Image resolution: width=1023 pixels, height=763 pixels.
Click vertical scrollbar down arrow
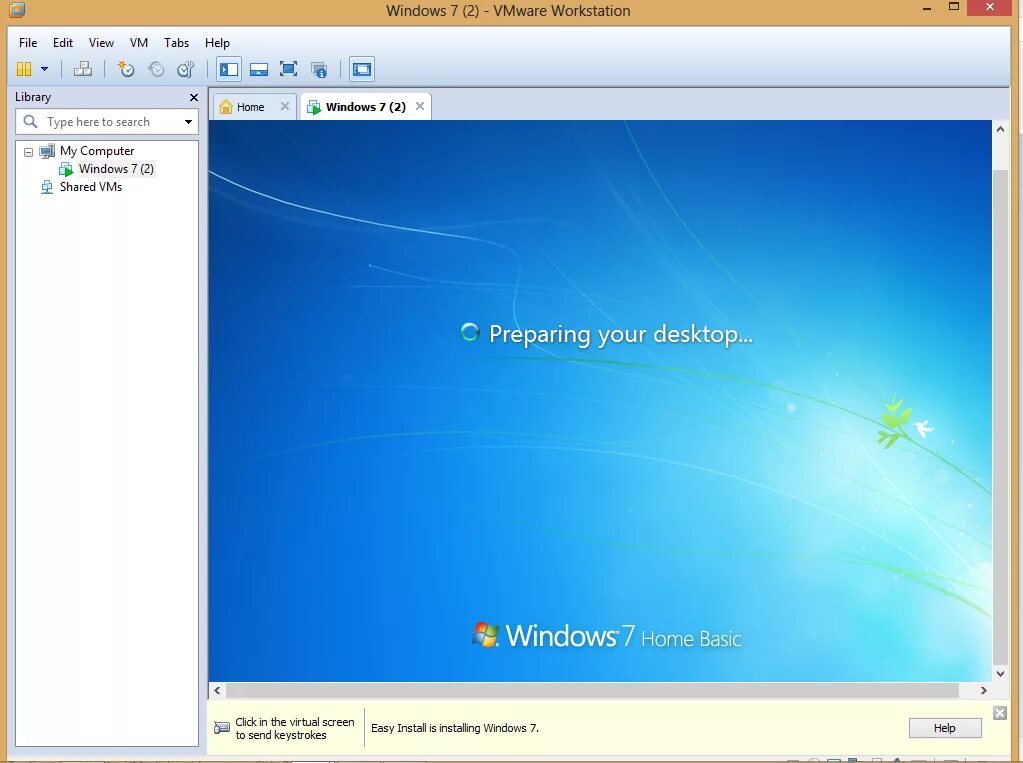pyautogui.click(x=1000, y=674)
